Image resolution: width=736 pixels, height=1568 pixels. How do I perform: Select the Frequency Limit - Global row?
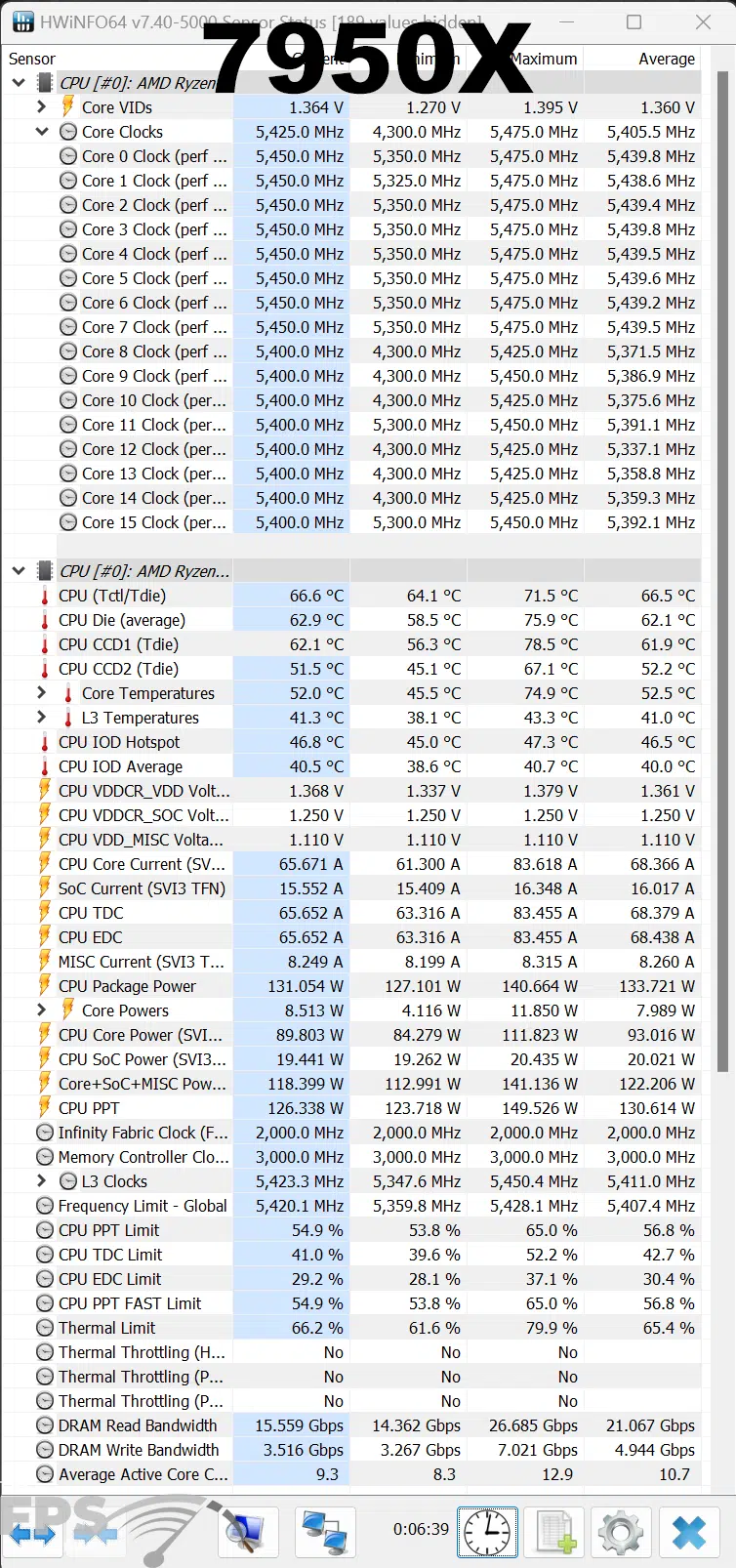(x=351, y=1206)
